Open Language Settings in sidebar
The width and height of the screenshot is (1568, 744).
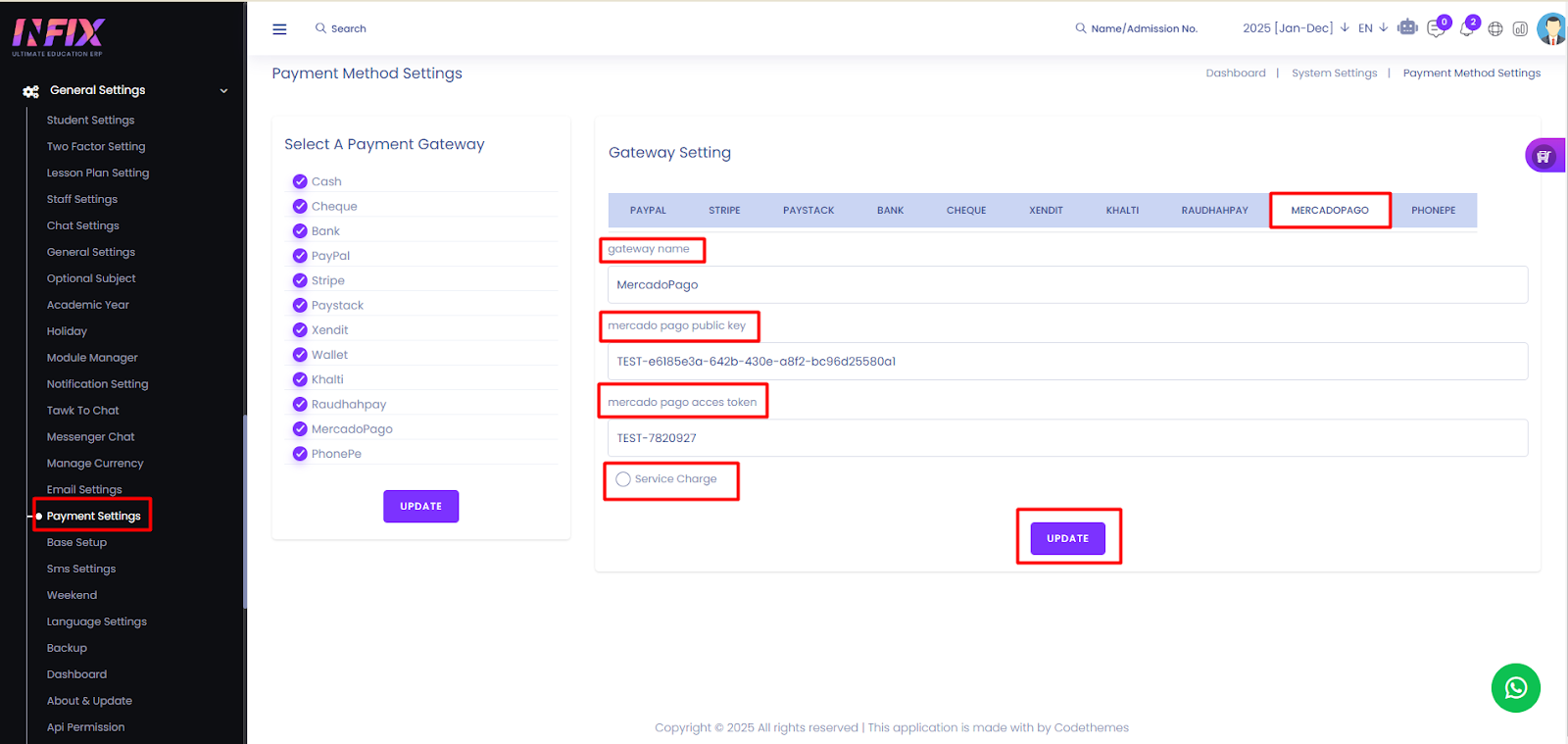tap(97, 622)
